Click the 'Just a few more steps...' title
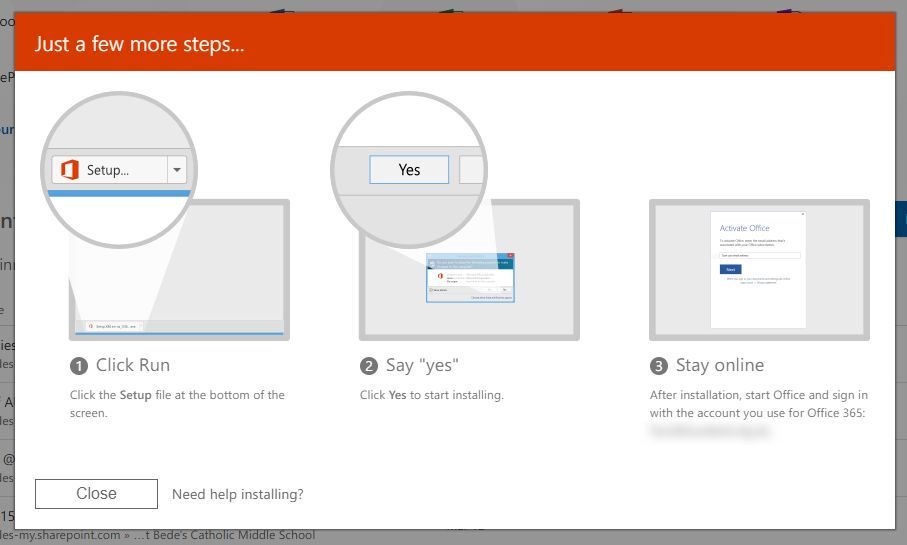The height and width of the screenshot is (545, 907). pyautogui.click(x=139, y=44)
